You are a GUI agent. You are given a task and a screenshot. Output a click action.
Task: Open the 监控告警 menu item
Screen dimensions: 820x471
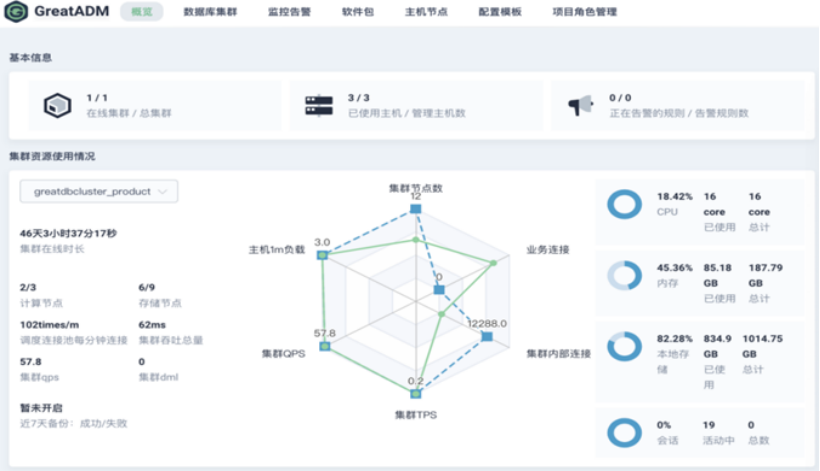[289, 12]
